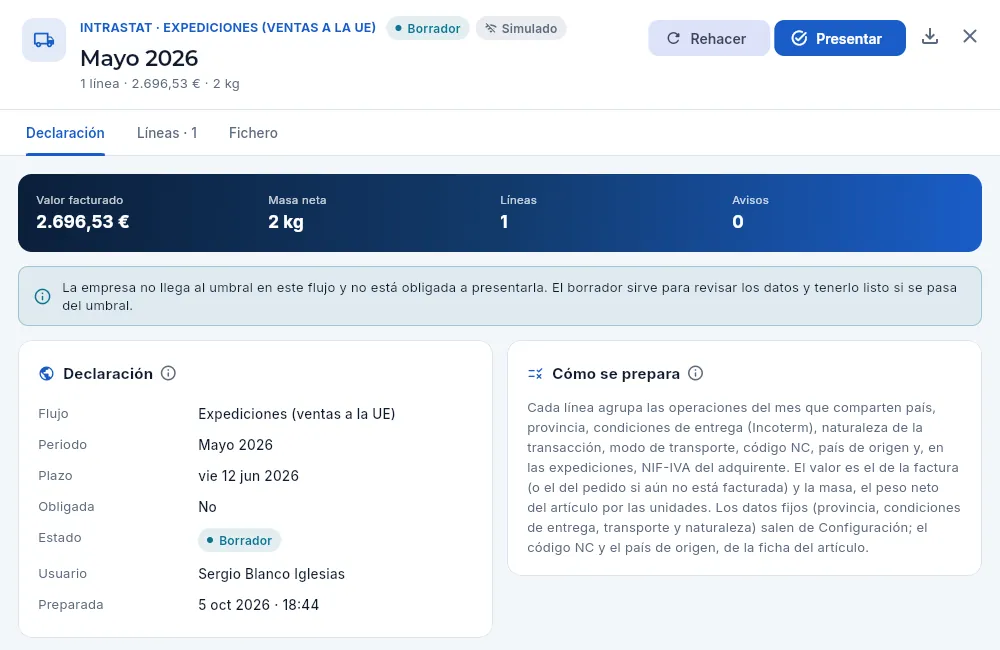This screenshot has height=650, width=1000.
Task: Click the Borrador badge in header
Action: coord(428,29)
